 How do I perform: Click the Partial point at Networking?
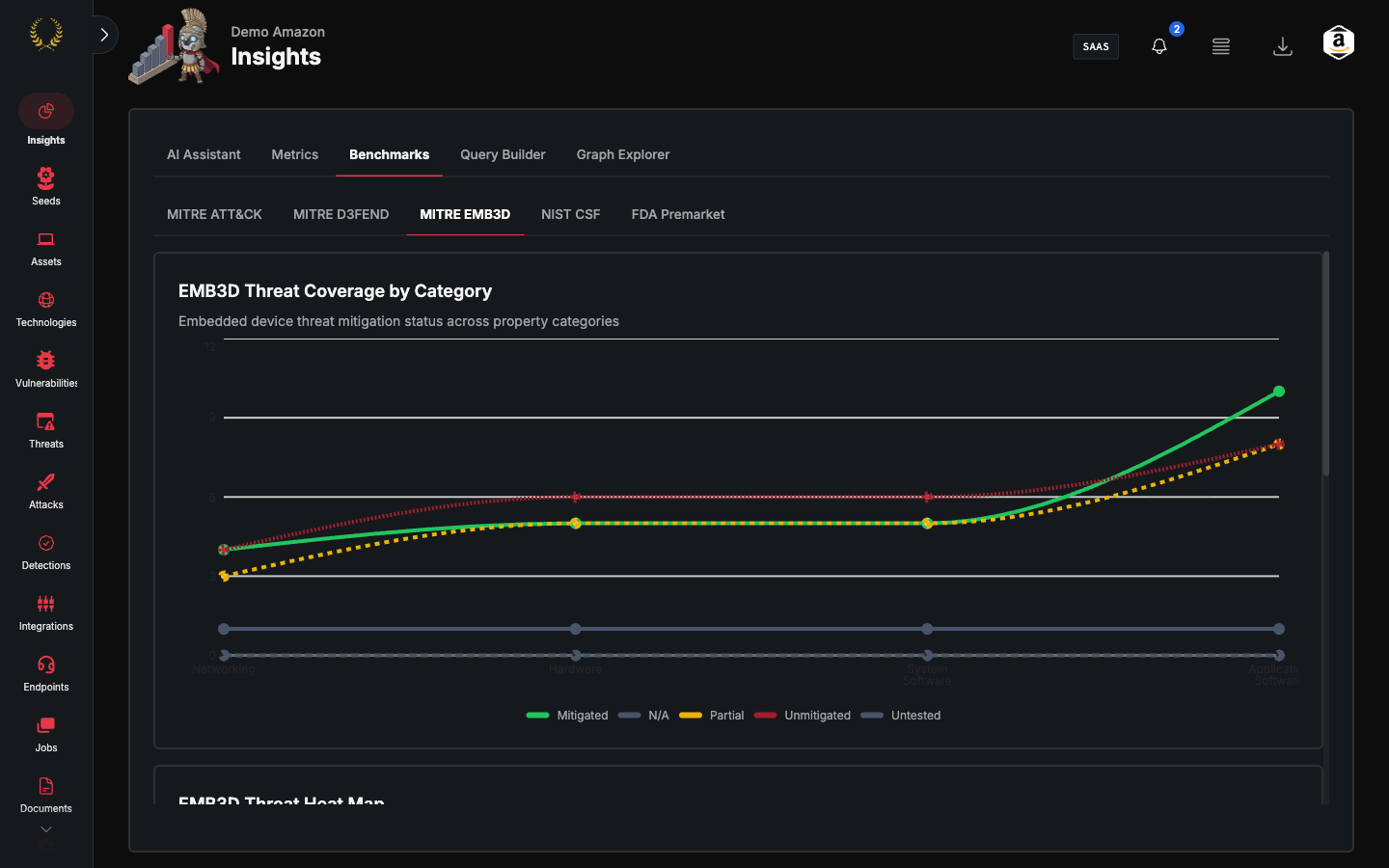(224, 576)
